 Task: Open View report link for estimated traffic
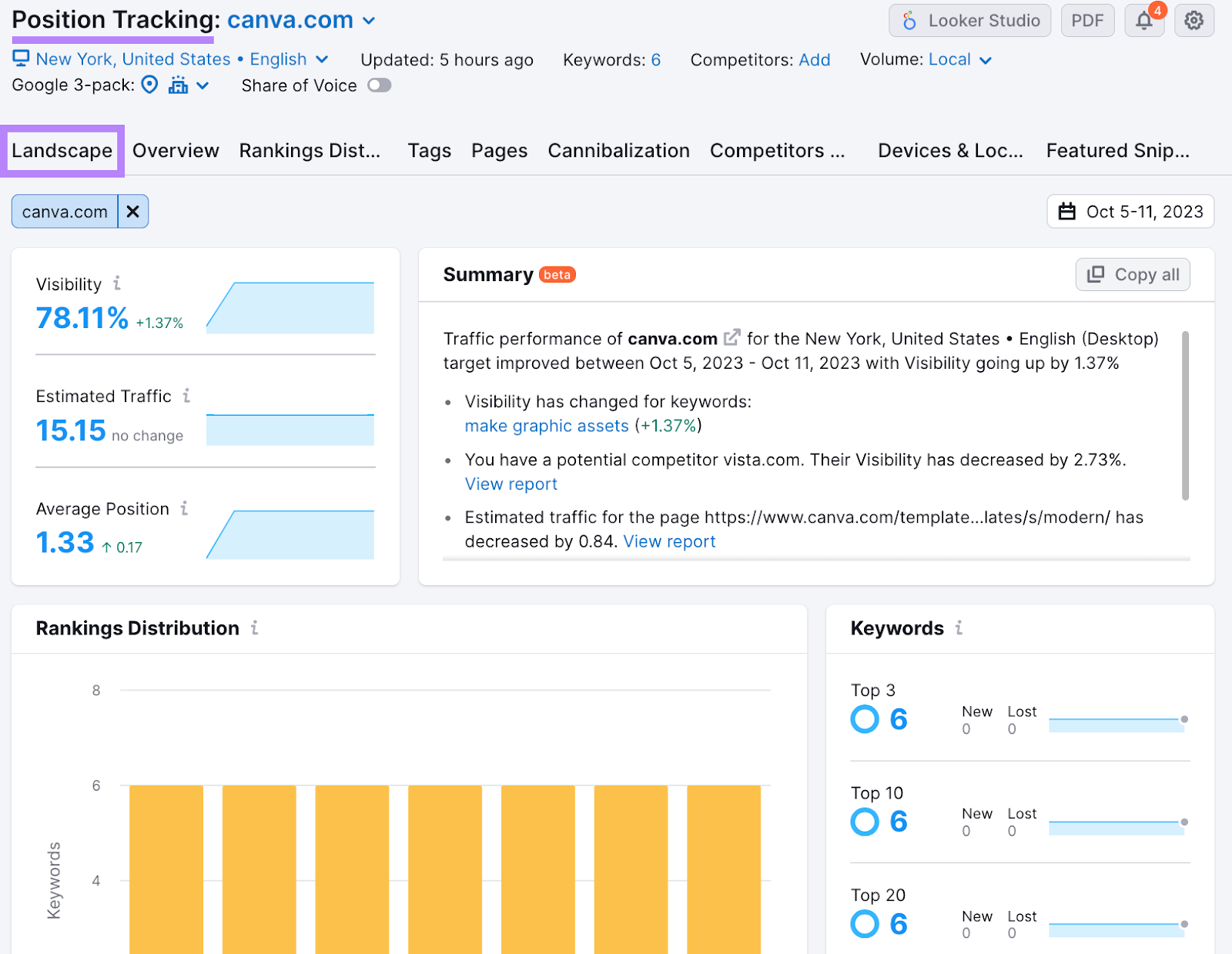669,541
